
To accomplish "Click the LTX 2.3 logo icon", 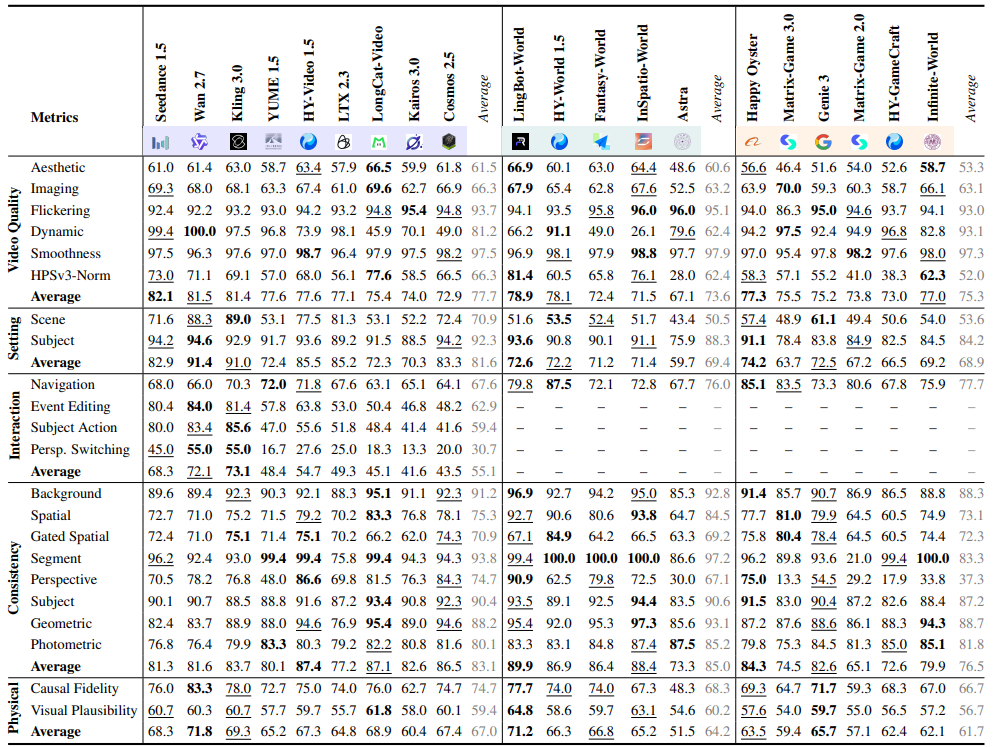I will point(343,142).
